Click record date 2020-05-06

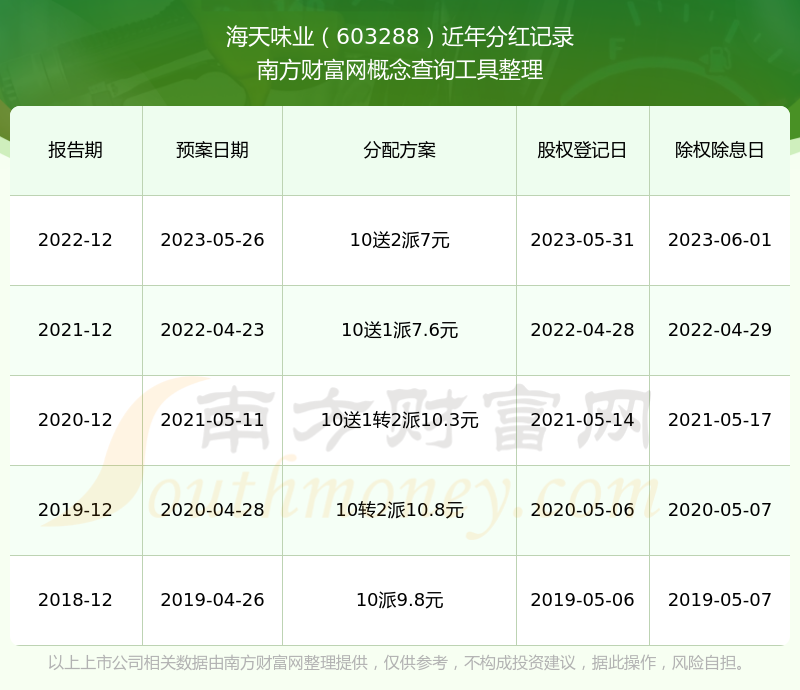[x=582, y=509]
